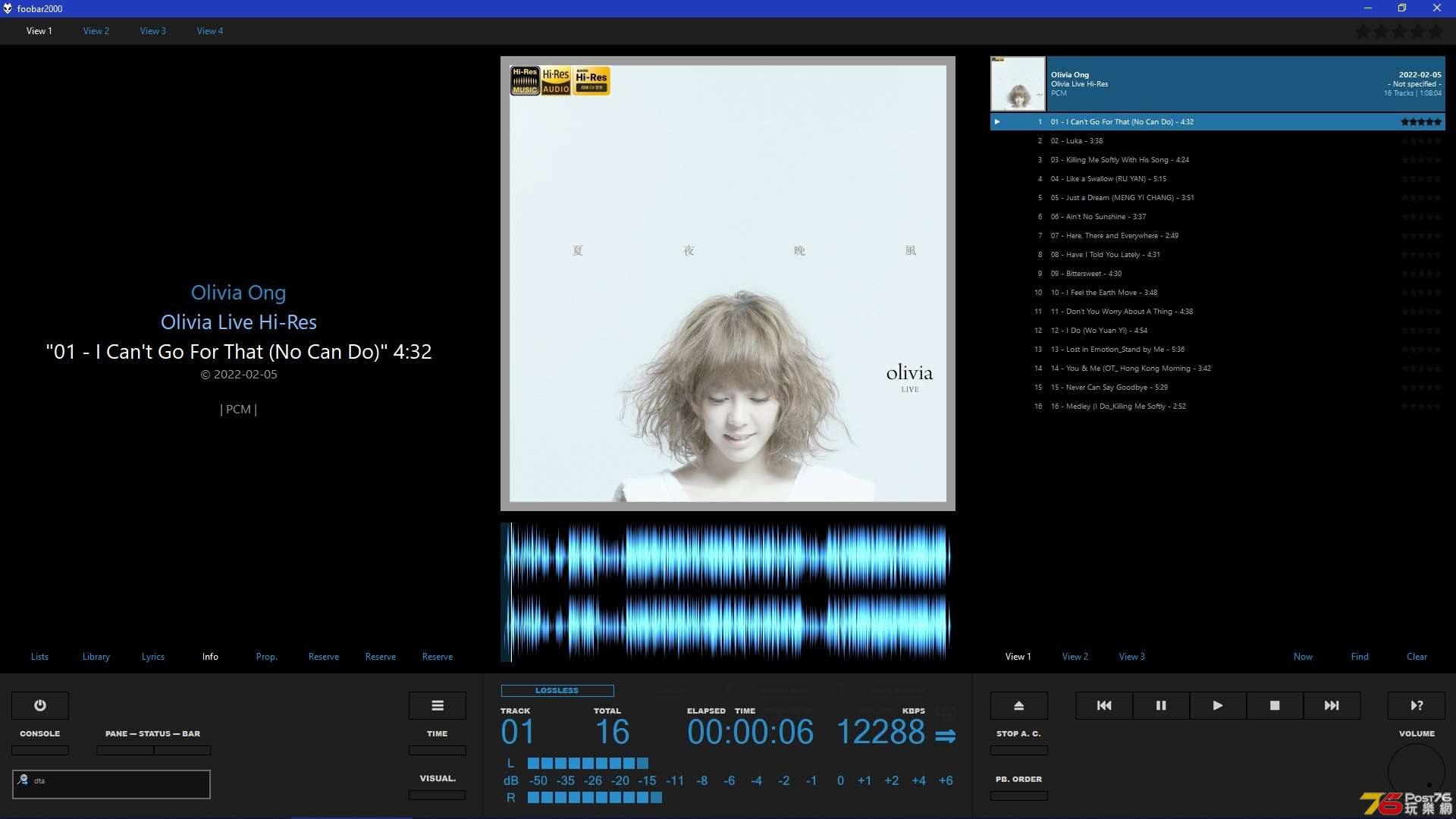Toggle the VISUAL. indicator bar
Screen dimensions: 1456x819
438,795
